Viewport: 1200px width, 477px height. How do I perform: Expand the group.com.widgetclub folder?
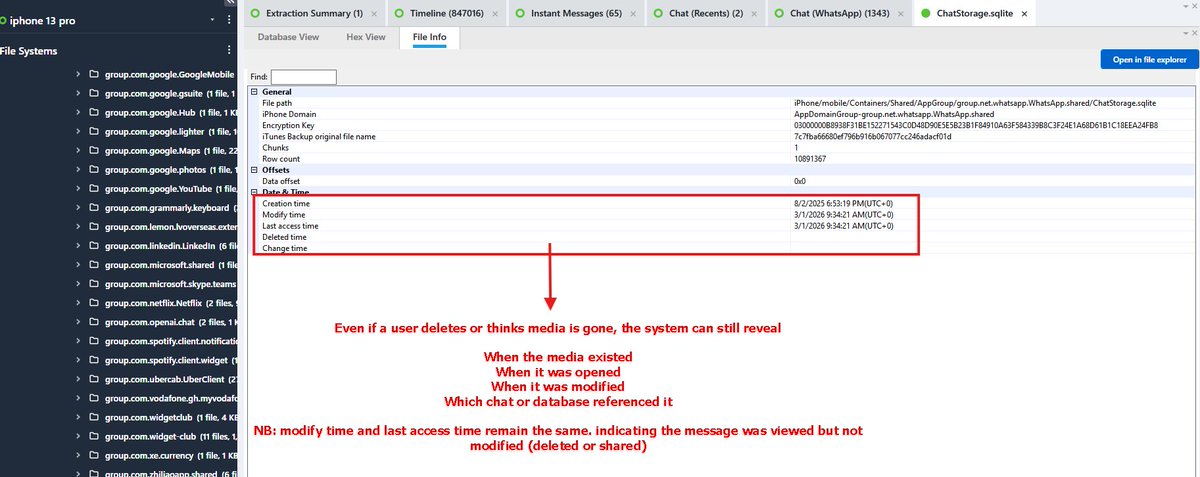point(79,416)
